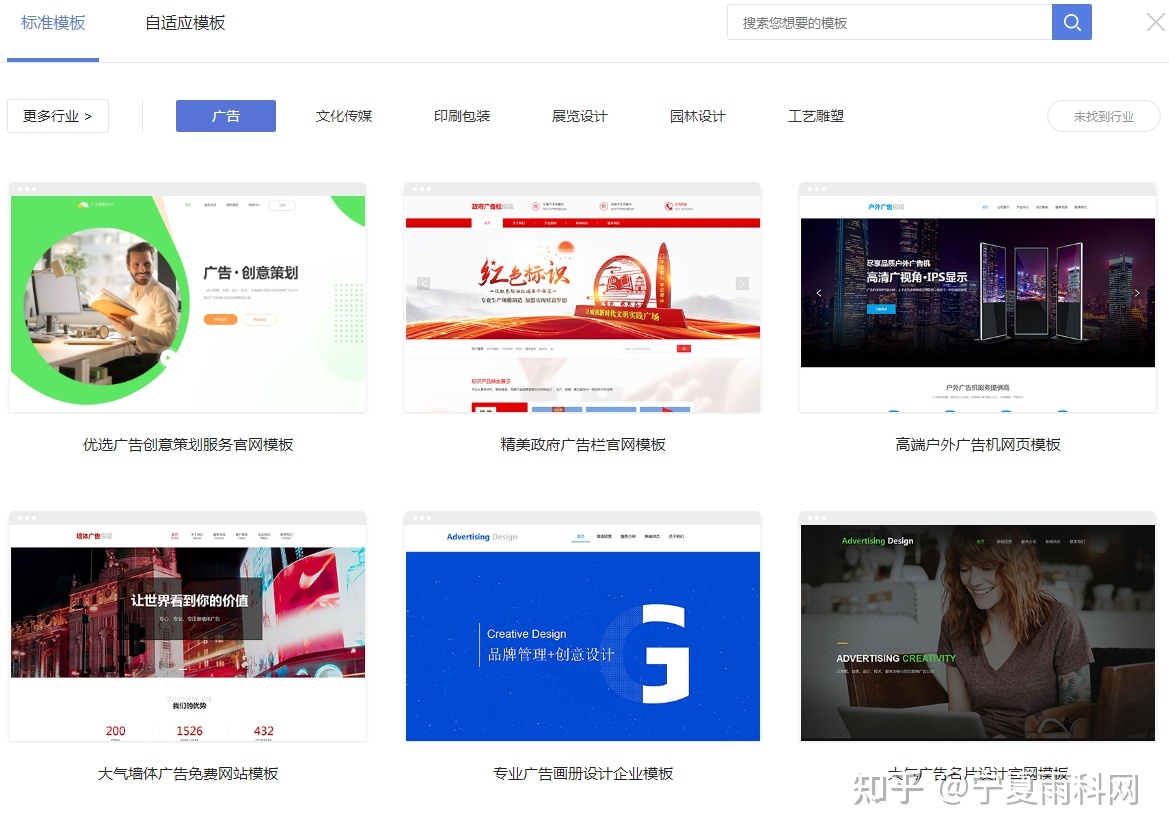1169x836 pixels.
Task: Click the right arrow on the government billboard template preview
Action: [742, 283]
